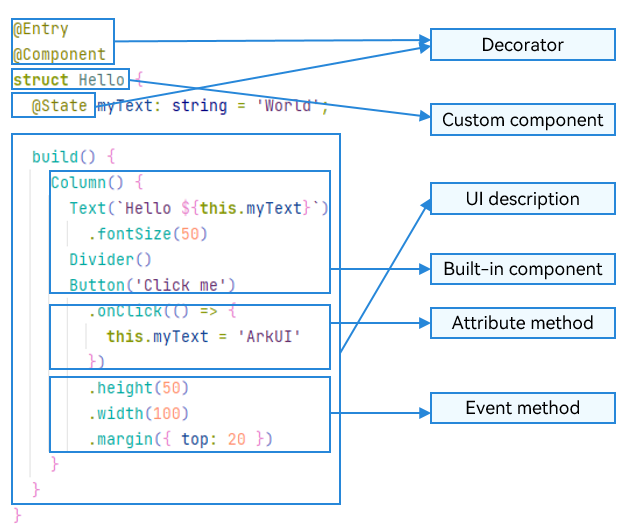Select the Custom component label box
625x530 pixels.
point(522,120)
